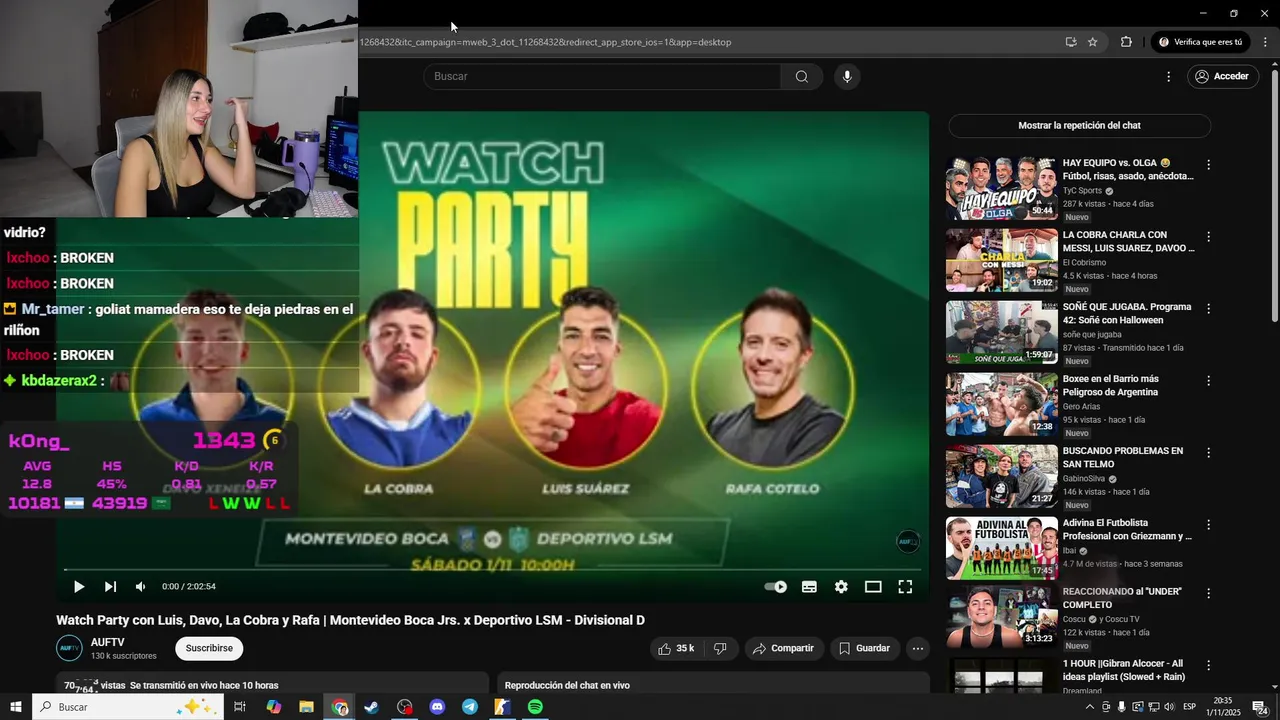The image size is (1280, 720).
Task: Like the video (35 k)
Action: click(676, 649)
